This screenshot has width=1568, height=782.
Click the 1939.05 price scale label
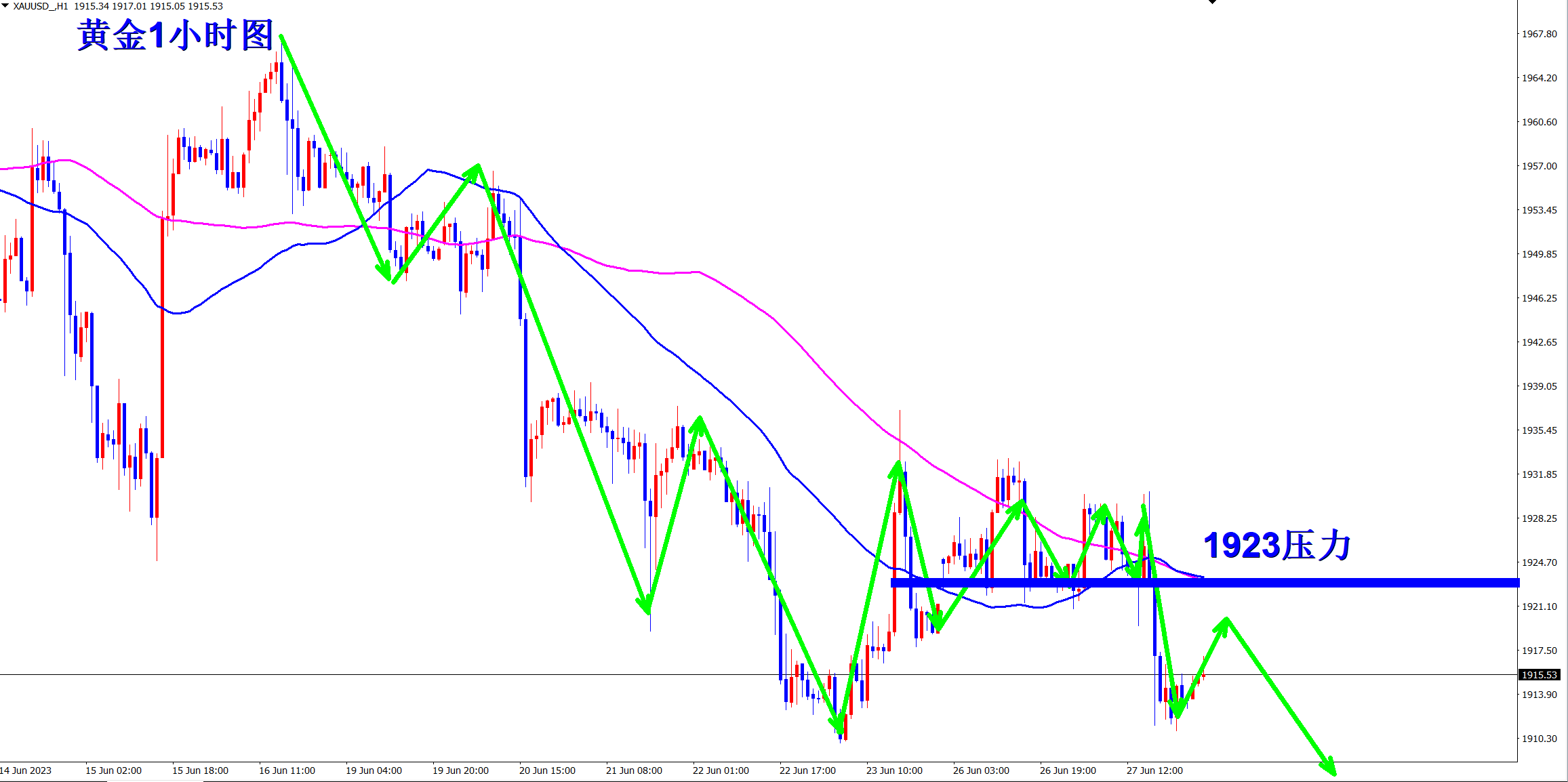[1539, 386]
